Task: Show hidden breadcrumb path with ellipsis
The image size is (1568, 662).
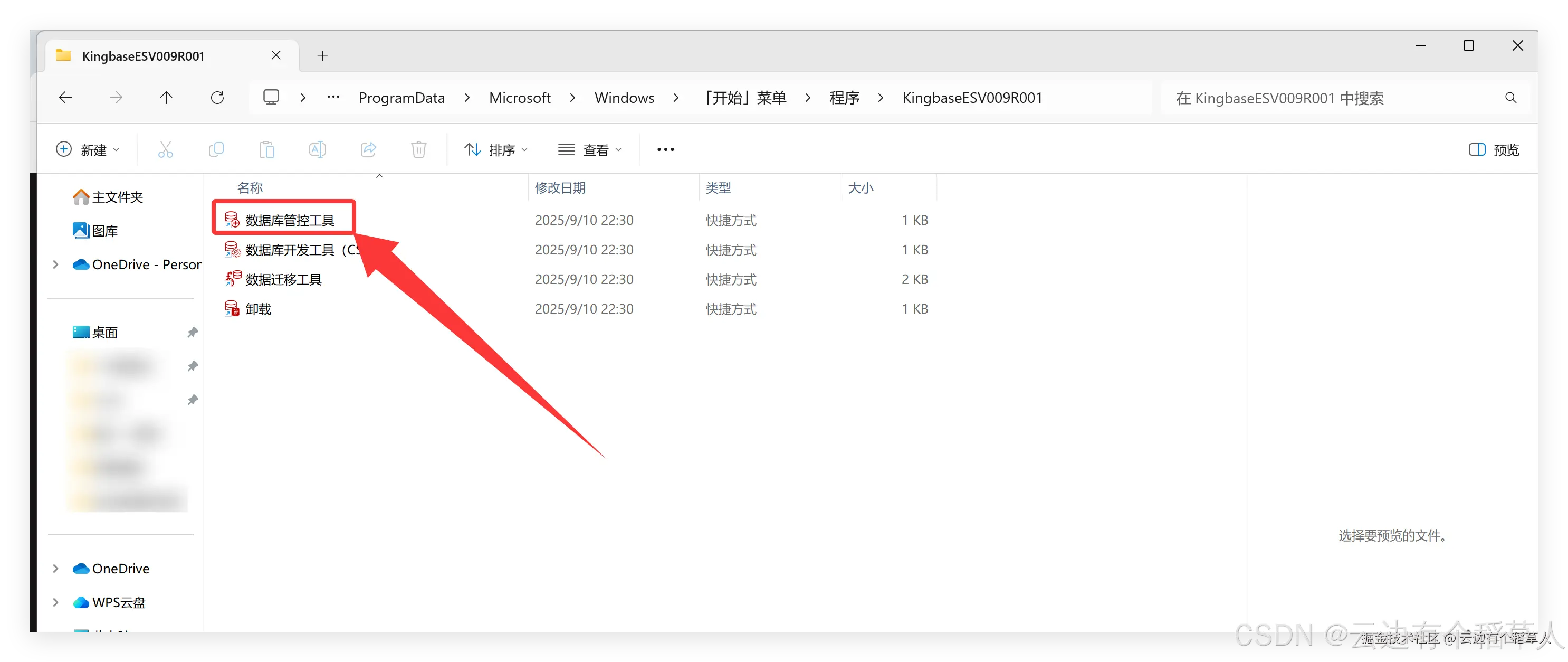Action: (333, 98)
